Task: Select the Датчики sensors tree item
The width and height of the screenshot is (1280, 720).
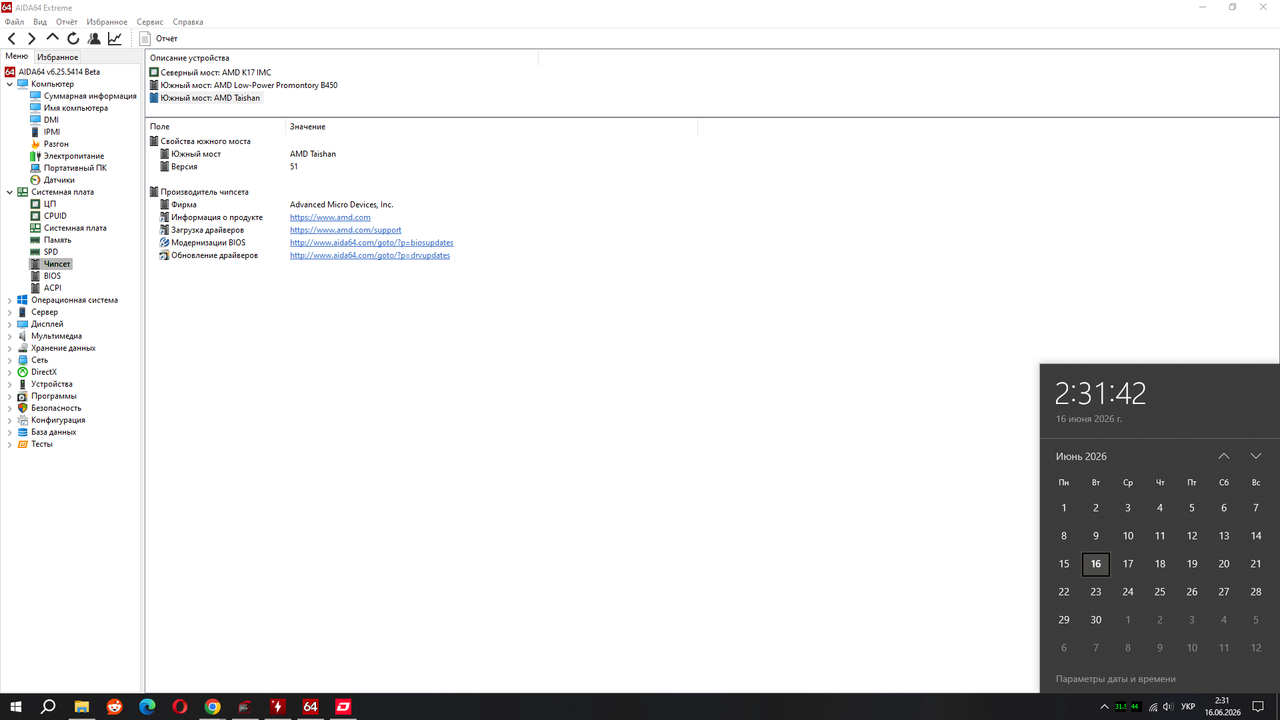Action: pyautogui.click(x=59, y=180)
